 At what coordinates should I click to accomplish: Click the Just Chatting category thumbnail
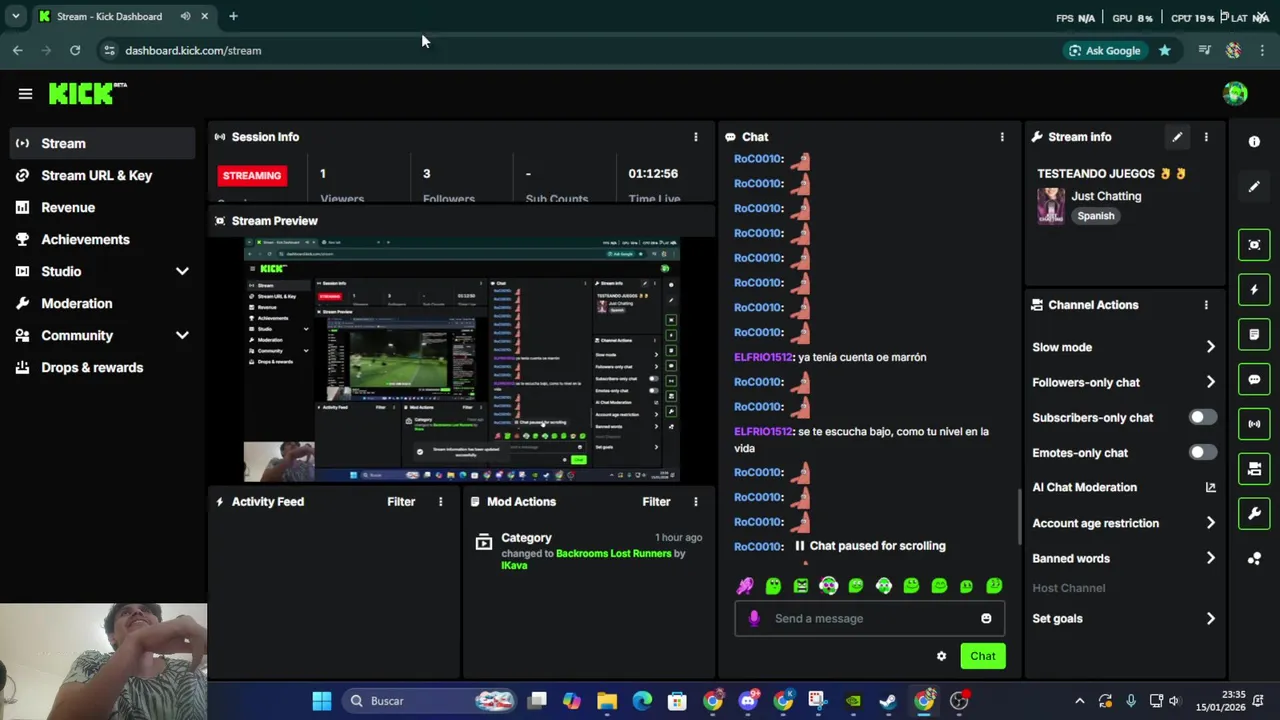[1050, 206]
